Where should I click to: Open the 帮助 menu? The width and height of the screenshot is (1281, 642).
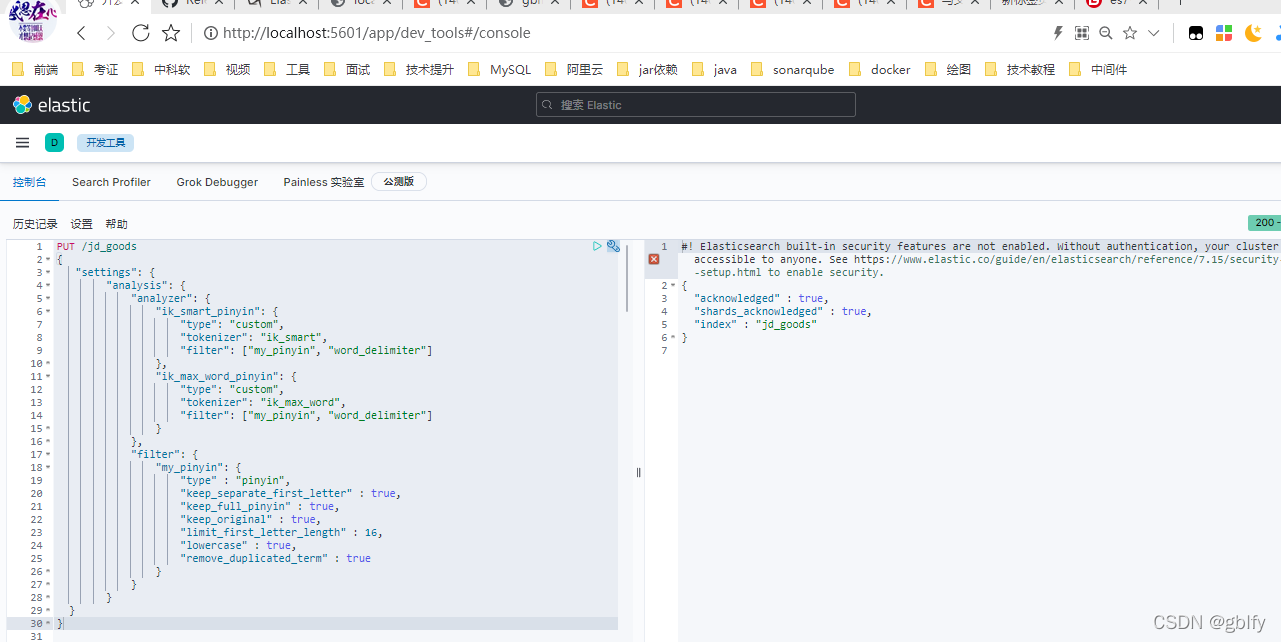(x=116, y=224)
